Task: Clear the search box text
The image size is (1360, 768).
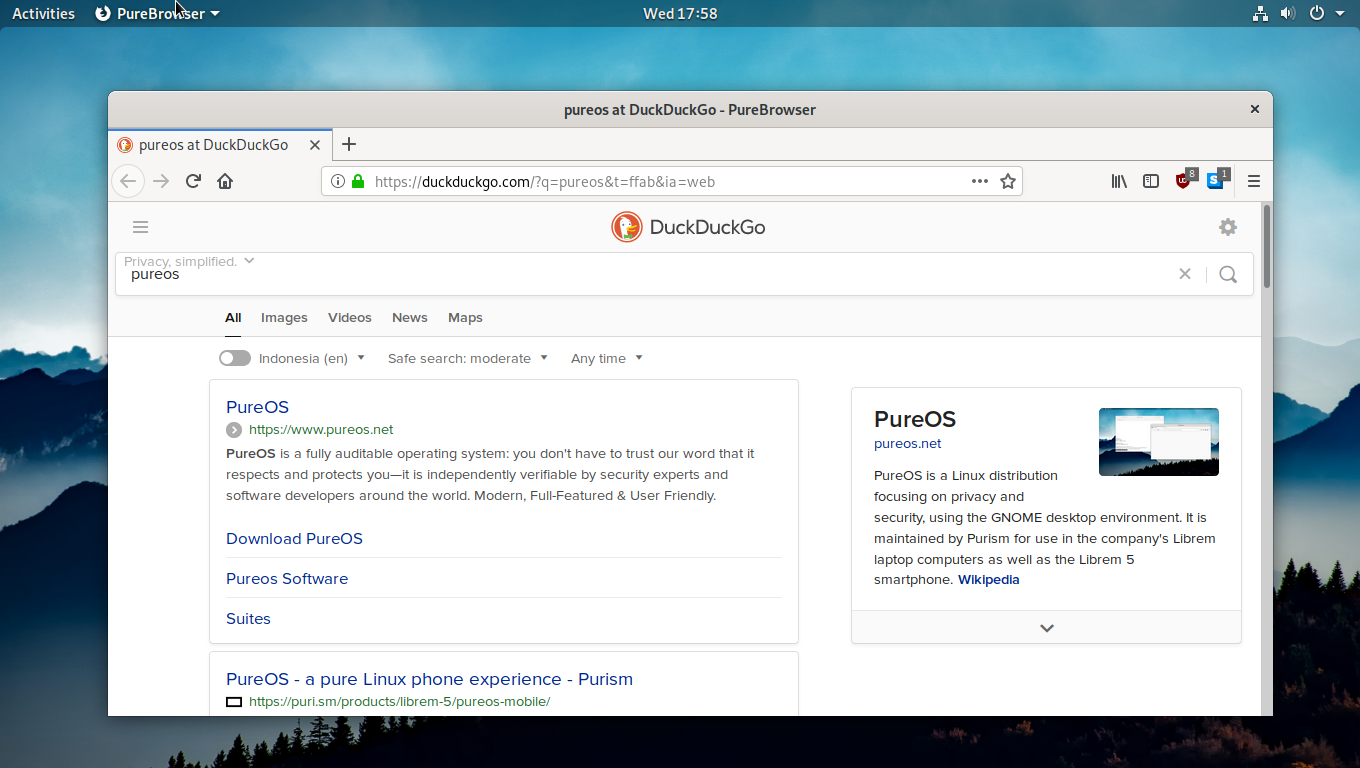Action: [1185, 274]
